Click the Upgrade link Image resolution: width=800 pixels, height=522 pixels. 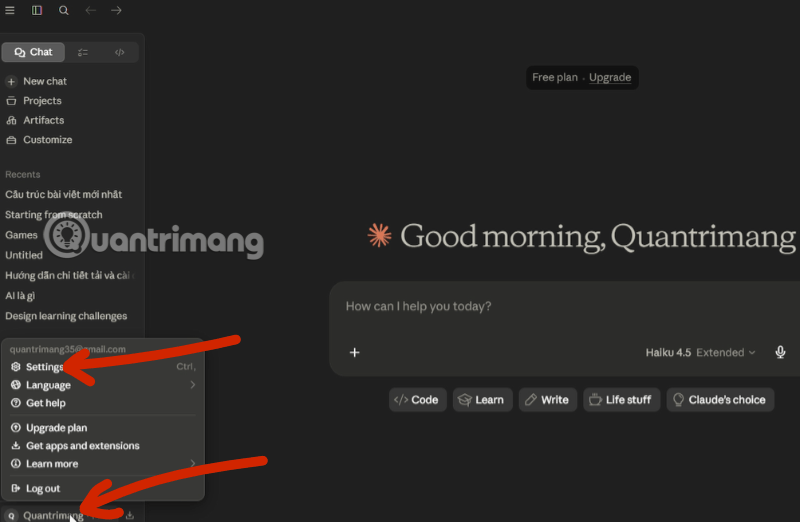click(x=610, y=78)
